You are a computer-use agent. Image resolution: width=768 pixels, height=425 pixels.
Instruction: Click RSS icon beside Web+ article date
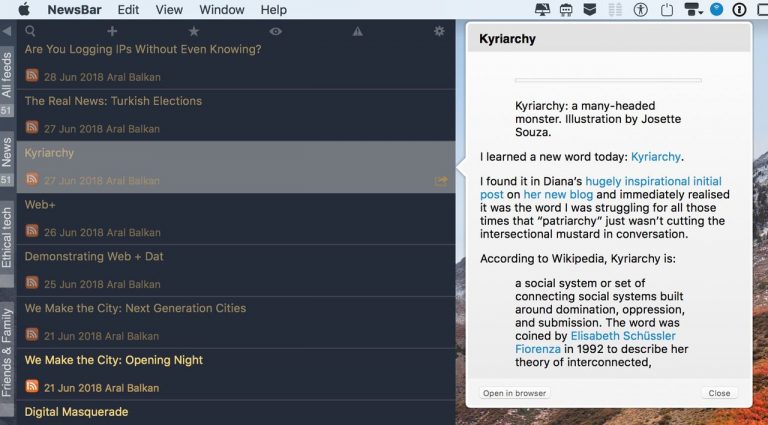pos(32,231)
